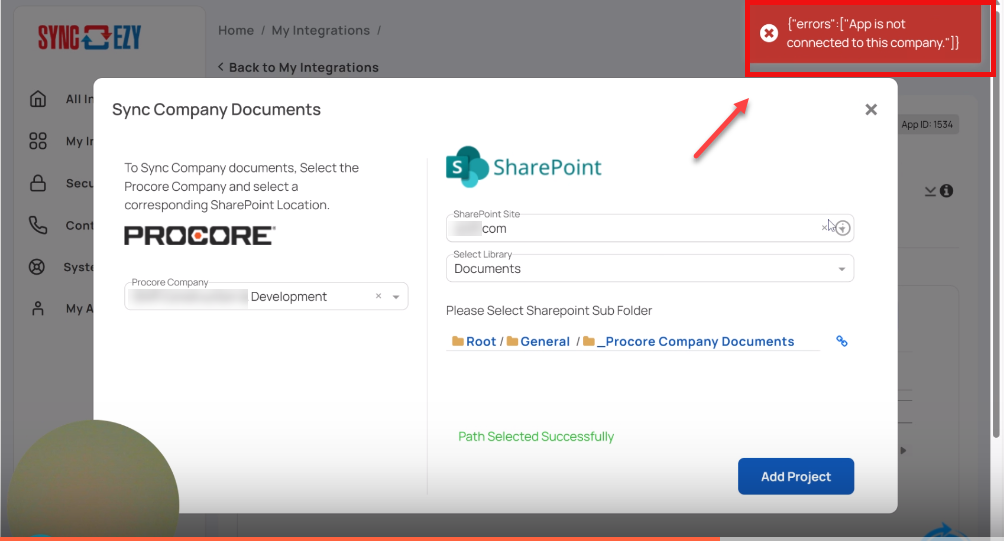Viewport: 1004px width, 541px height.
Task: Clear the Procore Company selection
Action: click(378, 296)
